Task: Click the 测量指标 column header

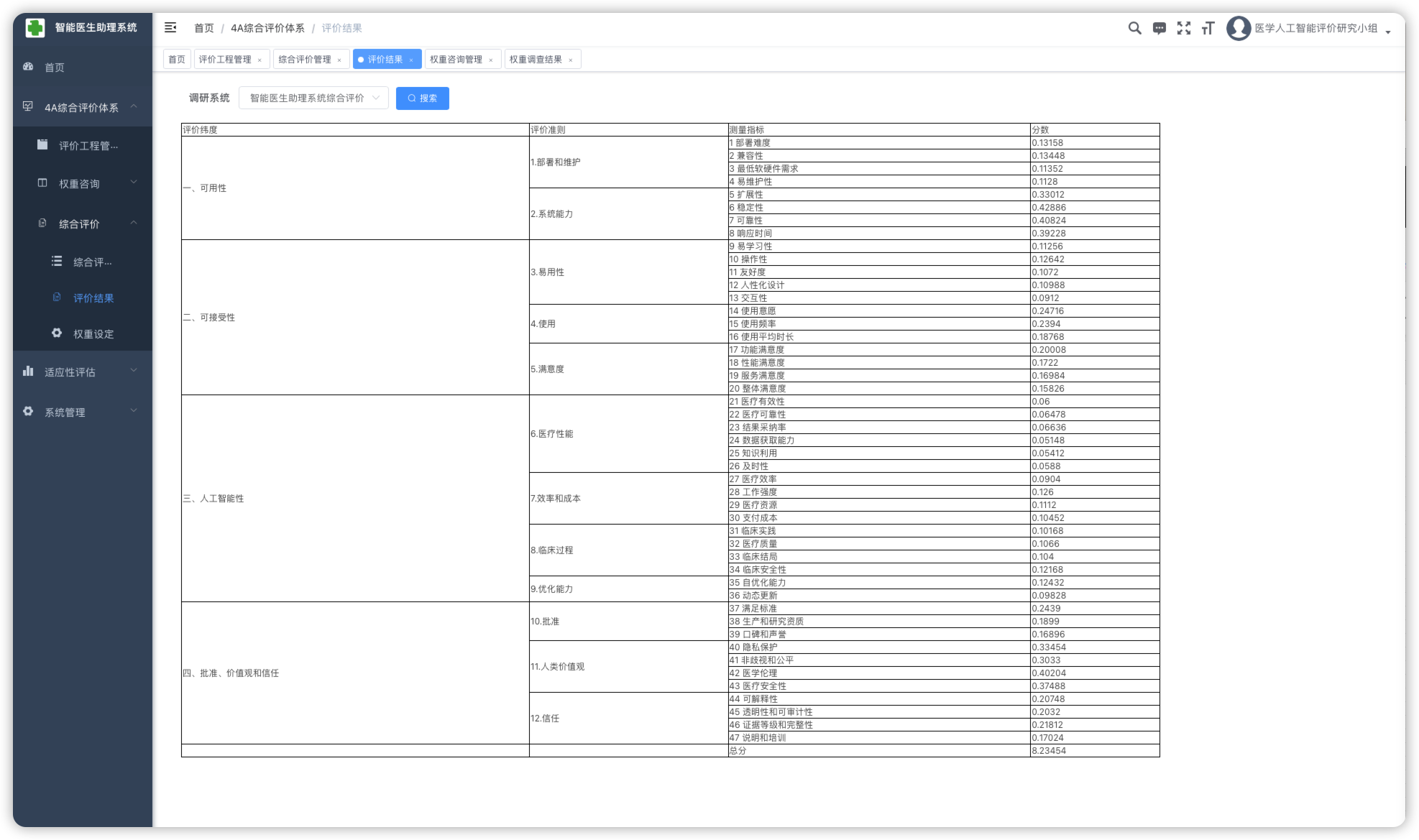Action: pos(879,130)
